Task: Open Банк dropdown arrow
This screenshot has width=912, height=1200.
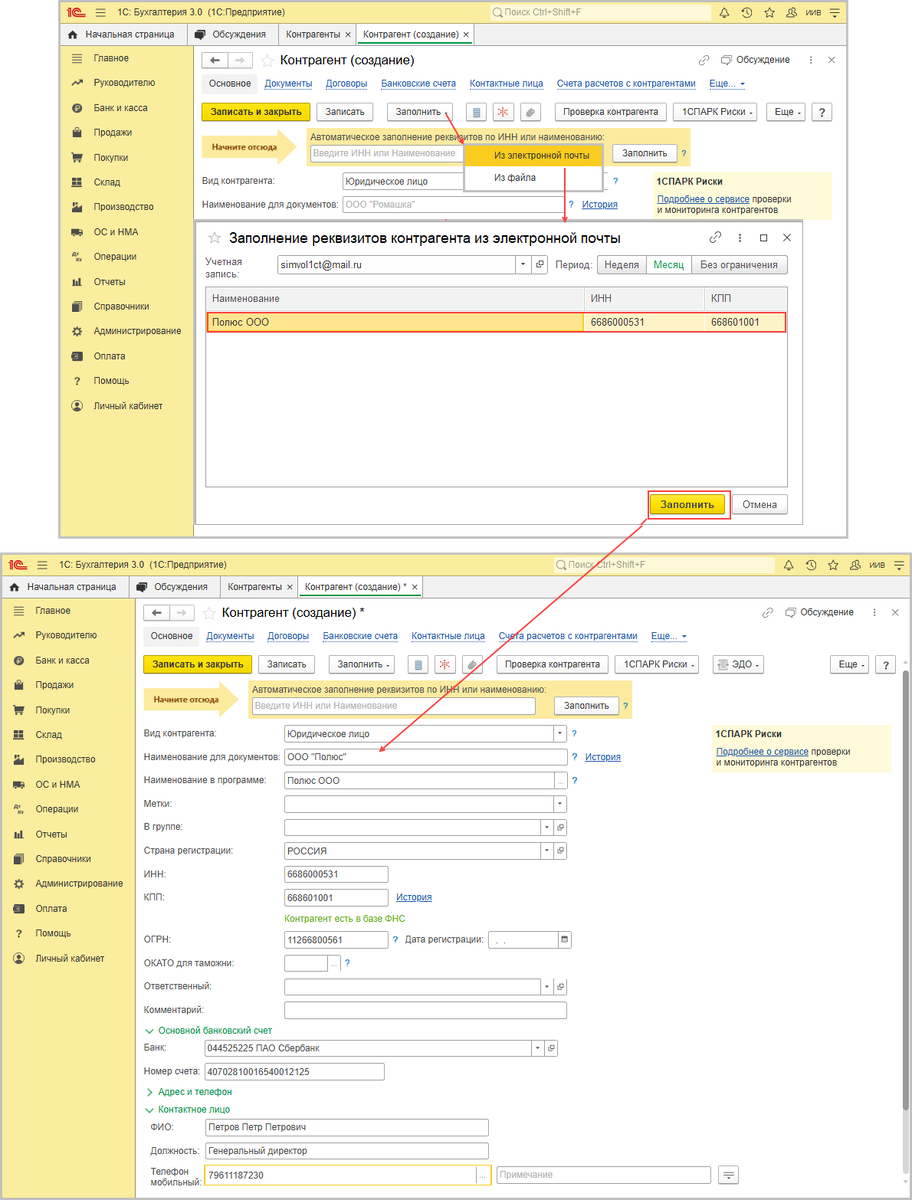Action: coord(538,1049)
